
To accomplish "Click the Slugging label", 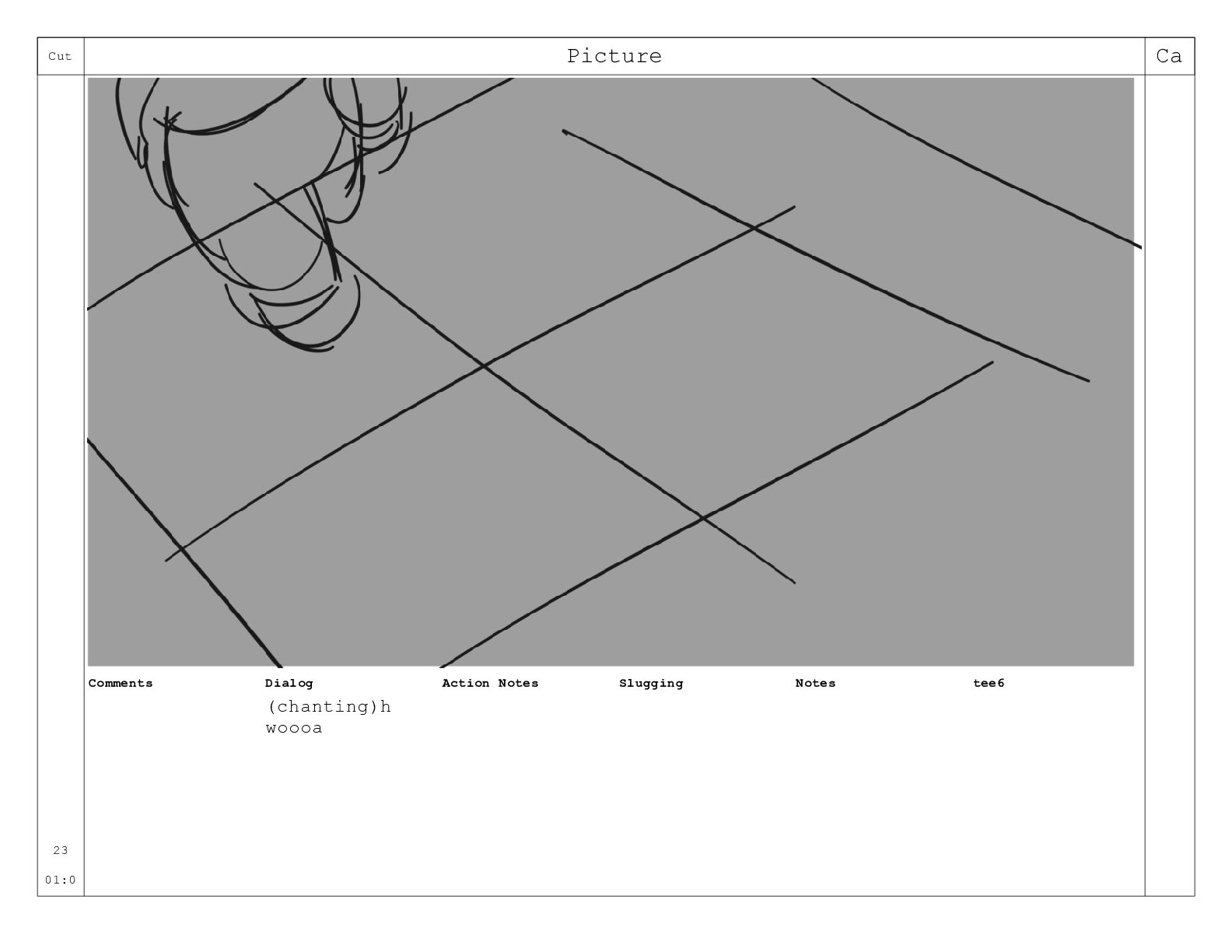I will tap(651, 683).
